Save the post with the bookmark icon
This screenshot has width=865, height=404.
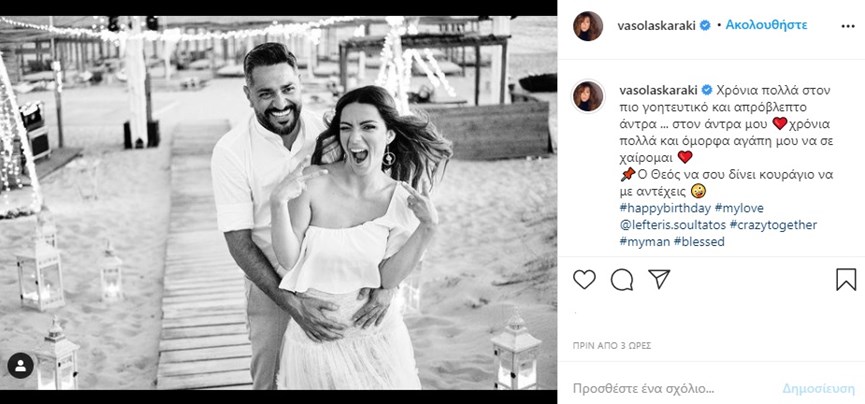point(845,279)
